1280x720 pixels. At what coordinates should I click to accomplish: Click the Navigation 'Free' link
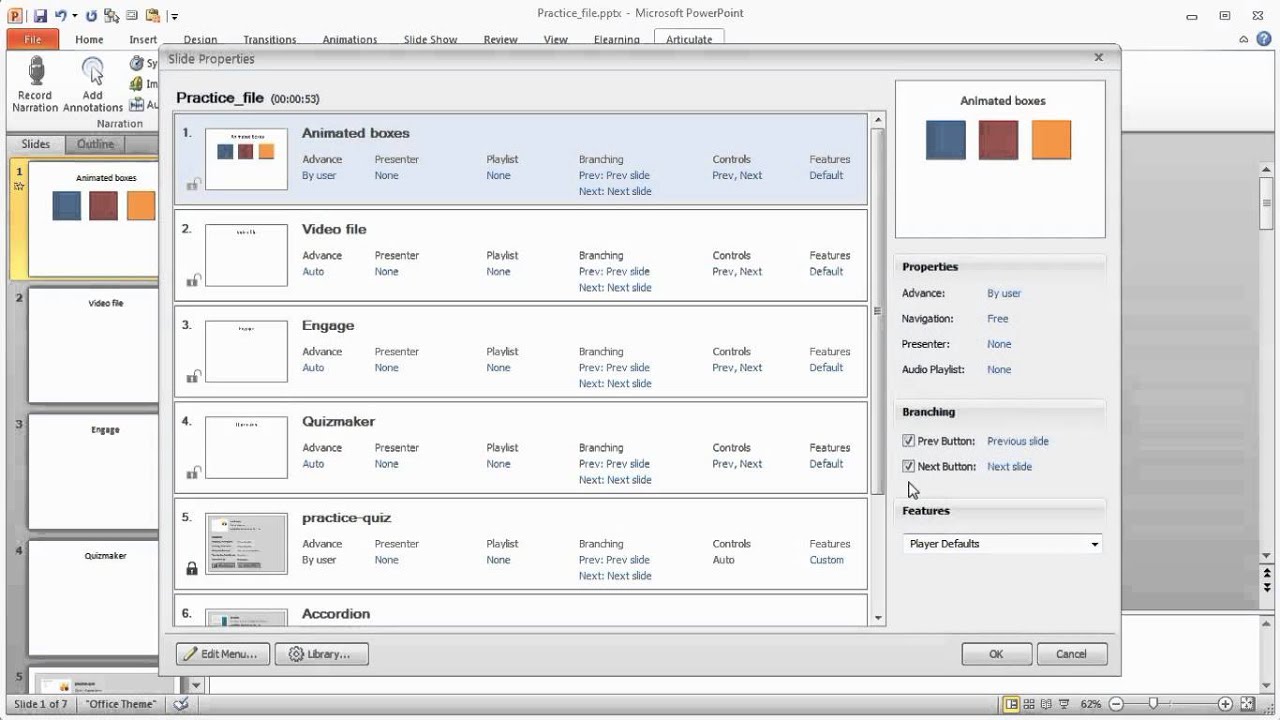click(997, 319)
